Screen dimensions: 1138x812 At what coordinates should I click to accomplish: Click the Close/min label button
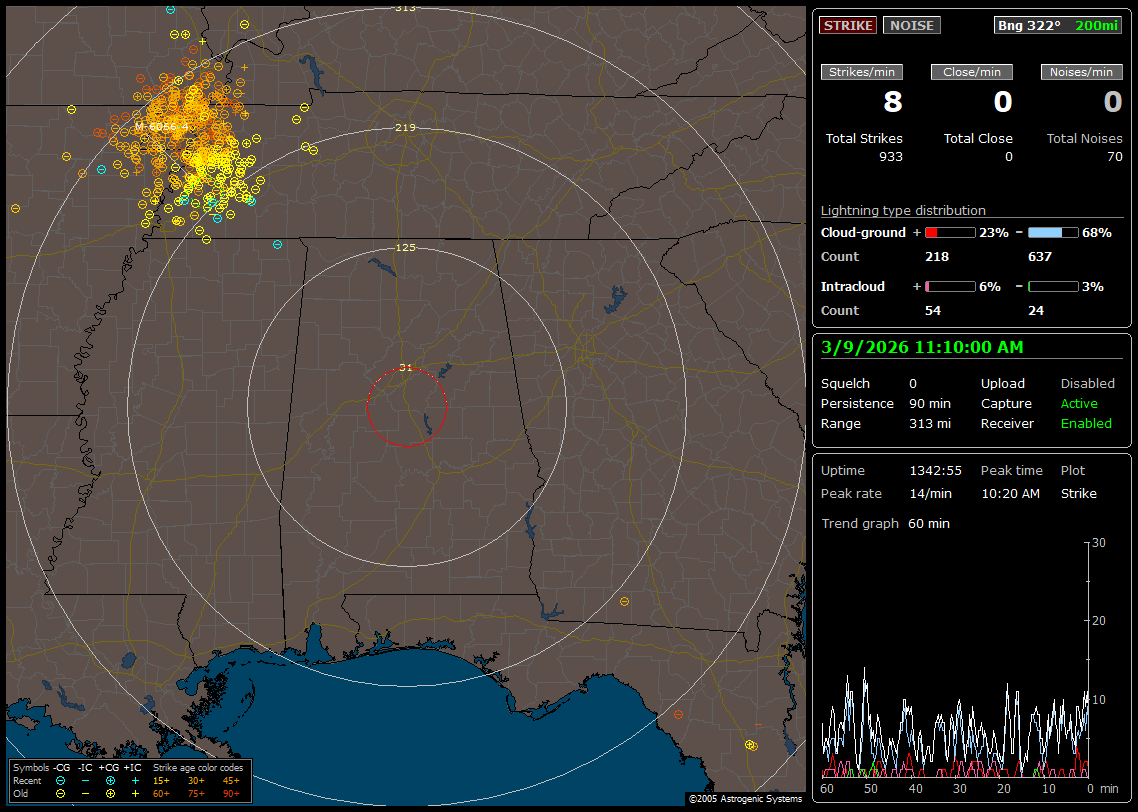(x=972, y=72)
